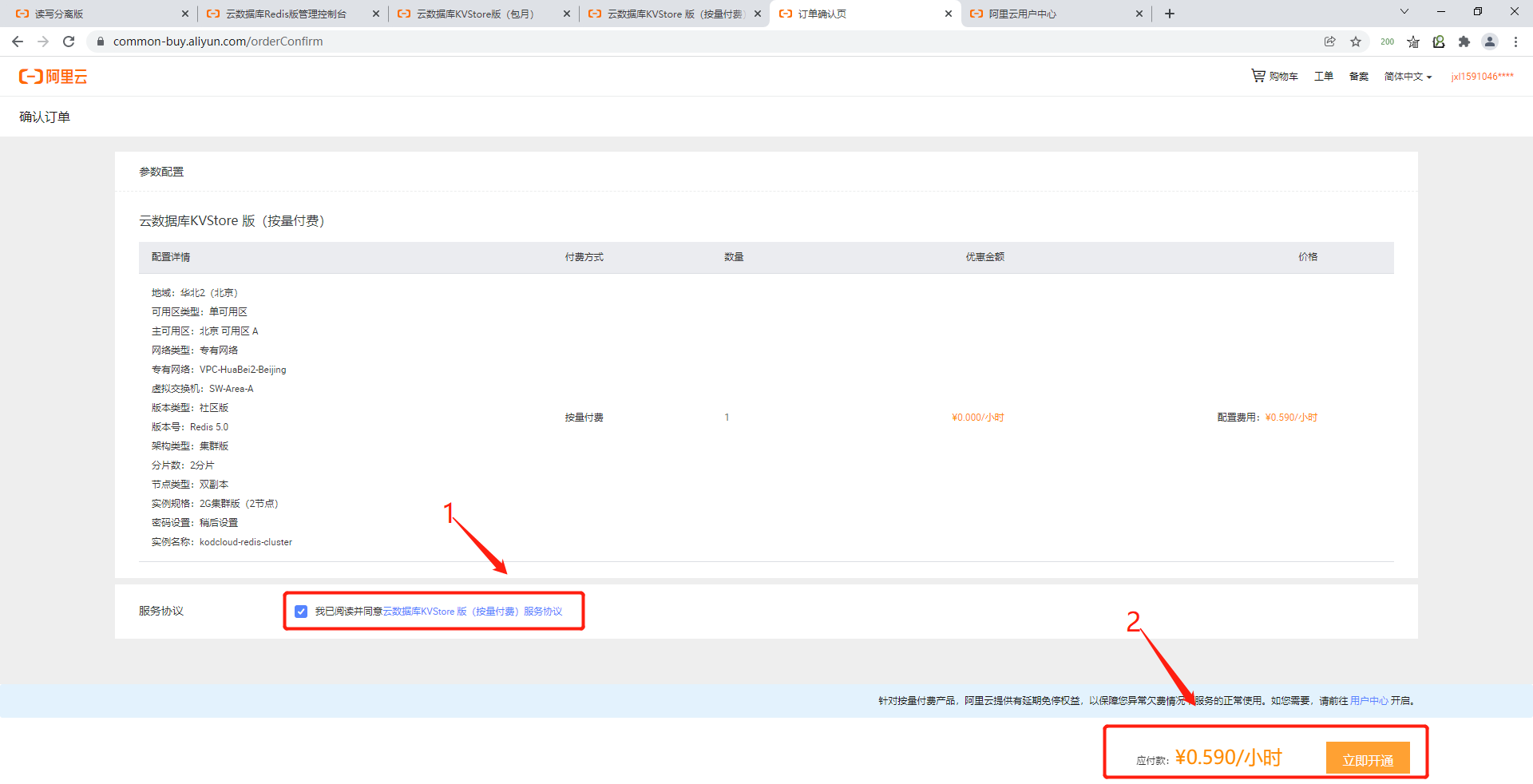The image size is (1533, 784).
Task: Click instance name kodcloud-redis-cluster
Action: pos(246,542)
